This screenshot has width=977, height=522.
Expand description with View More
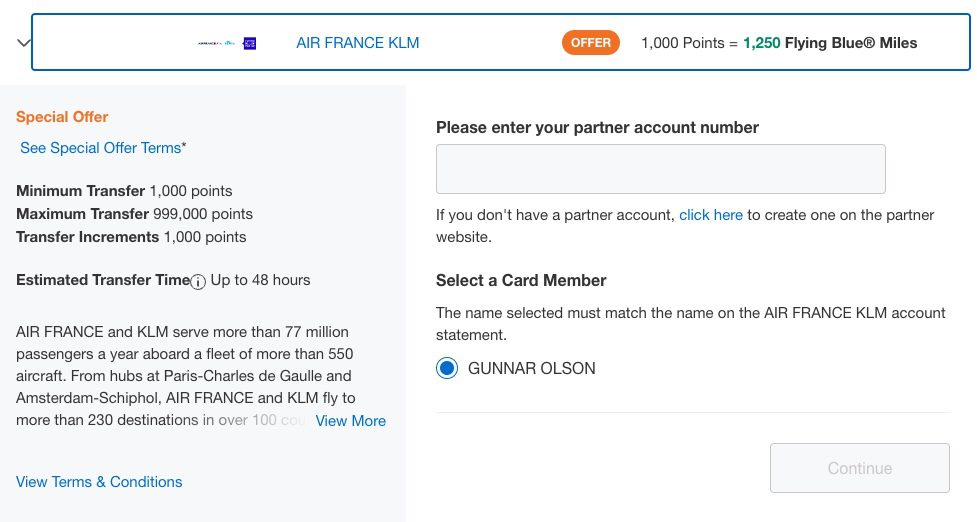point(351,421)
